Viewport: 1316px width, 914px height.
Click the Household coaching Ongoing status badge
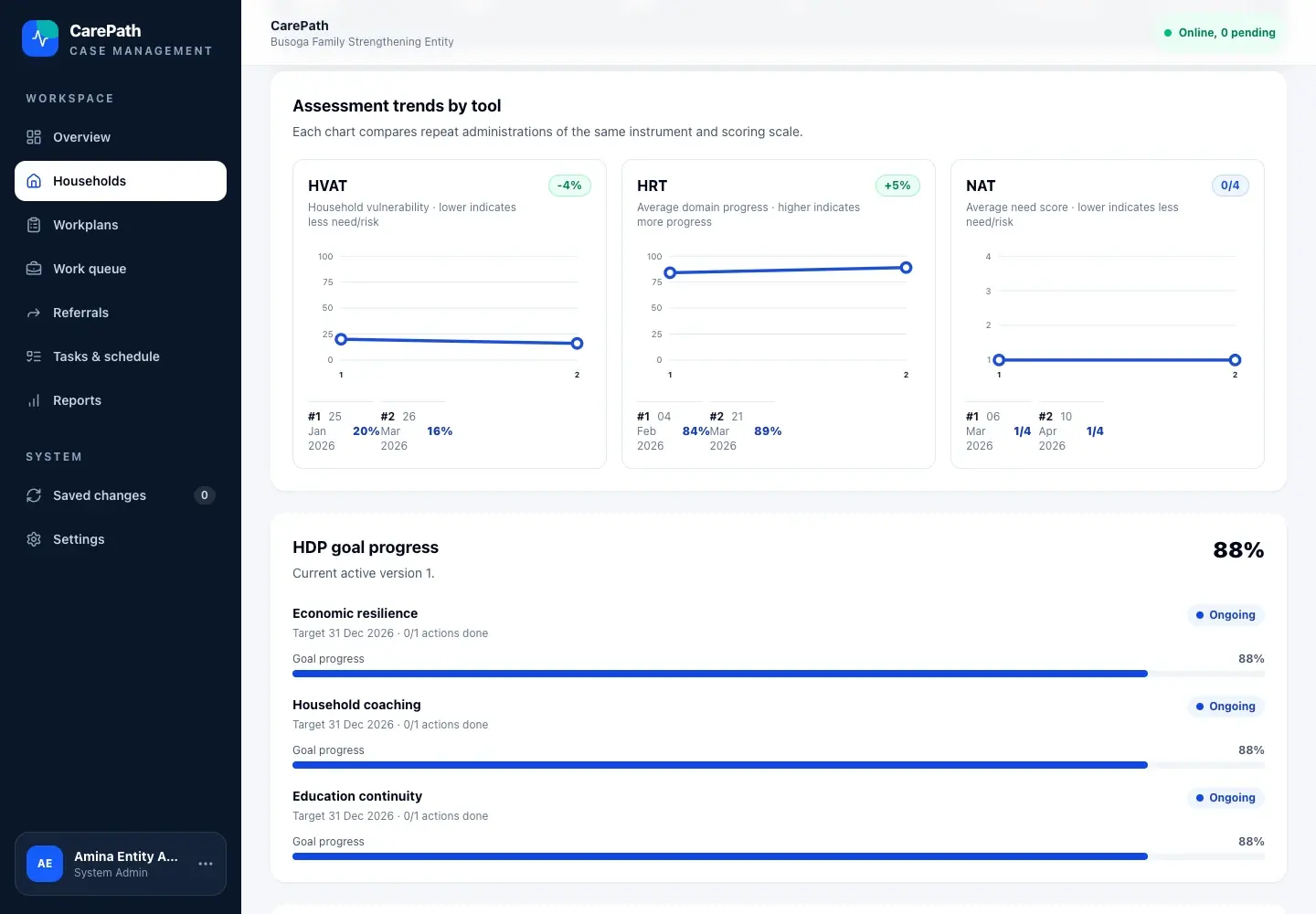pyautogui.click(x=1226, y=707)
